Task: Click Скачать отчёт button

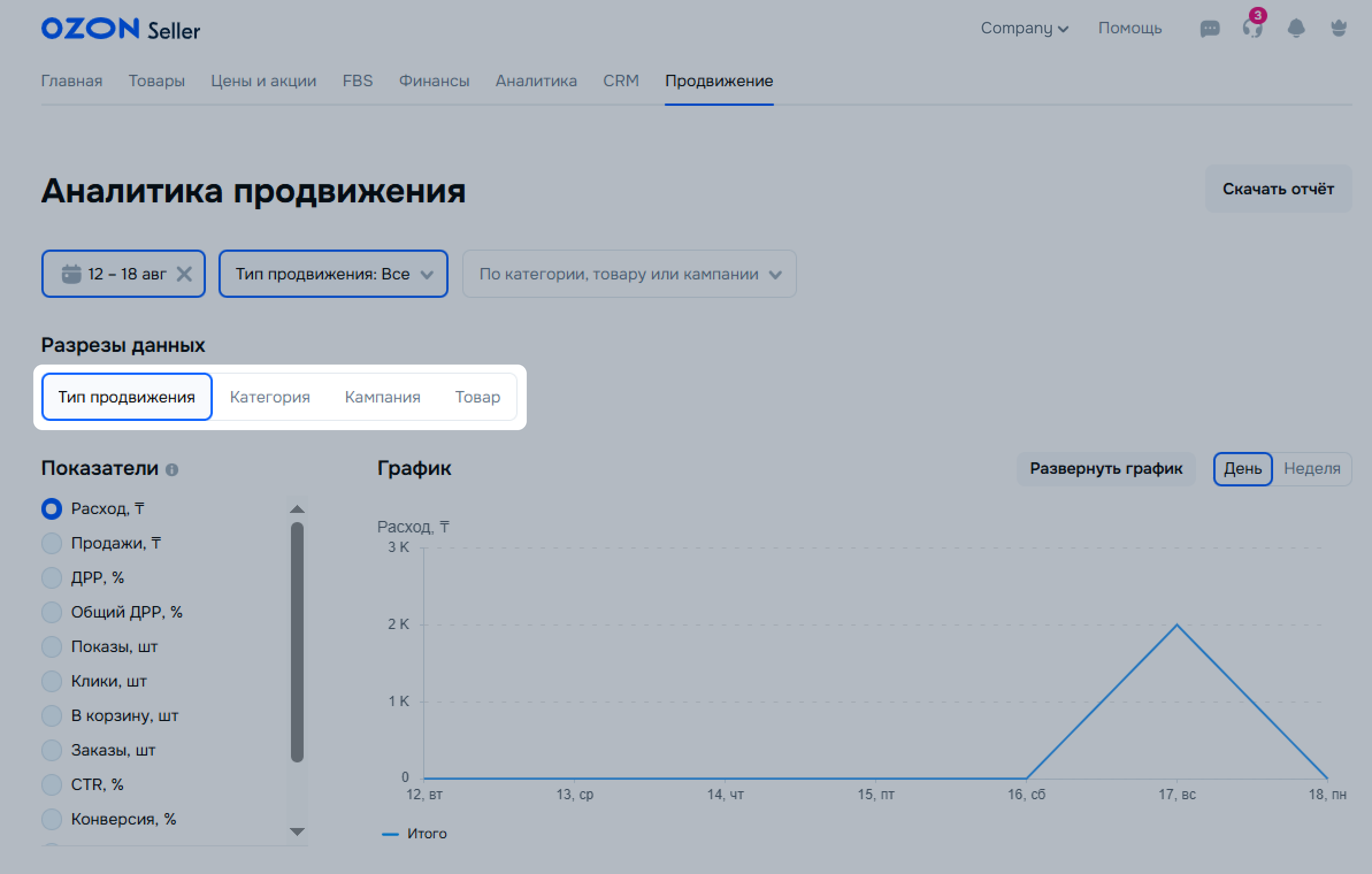Action: pos(1278,189)
